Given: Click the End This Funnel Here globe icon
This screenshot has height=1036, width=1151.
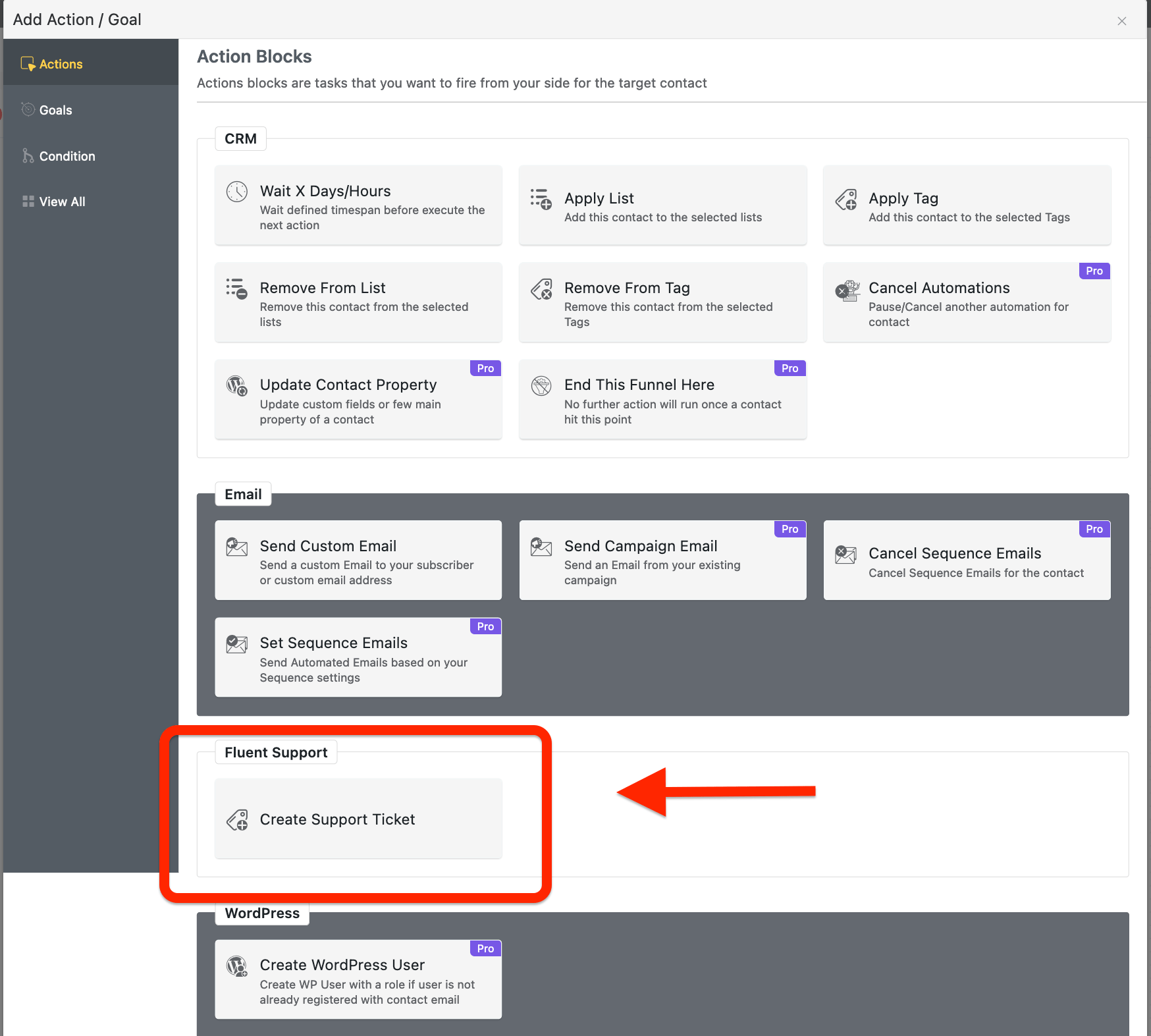Looking at the screenshot, I should [541, 385].
